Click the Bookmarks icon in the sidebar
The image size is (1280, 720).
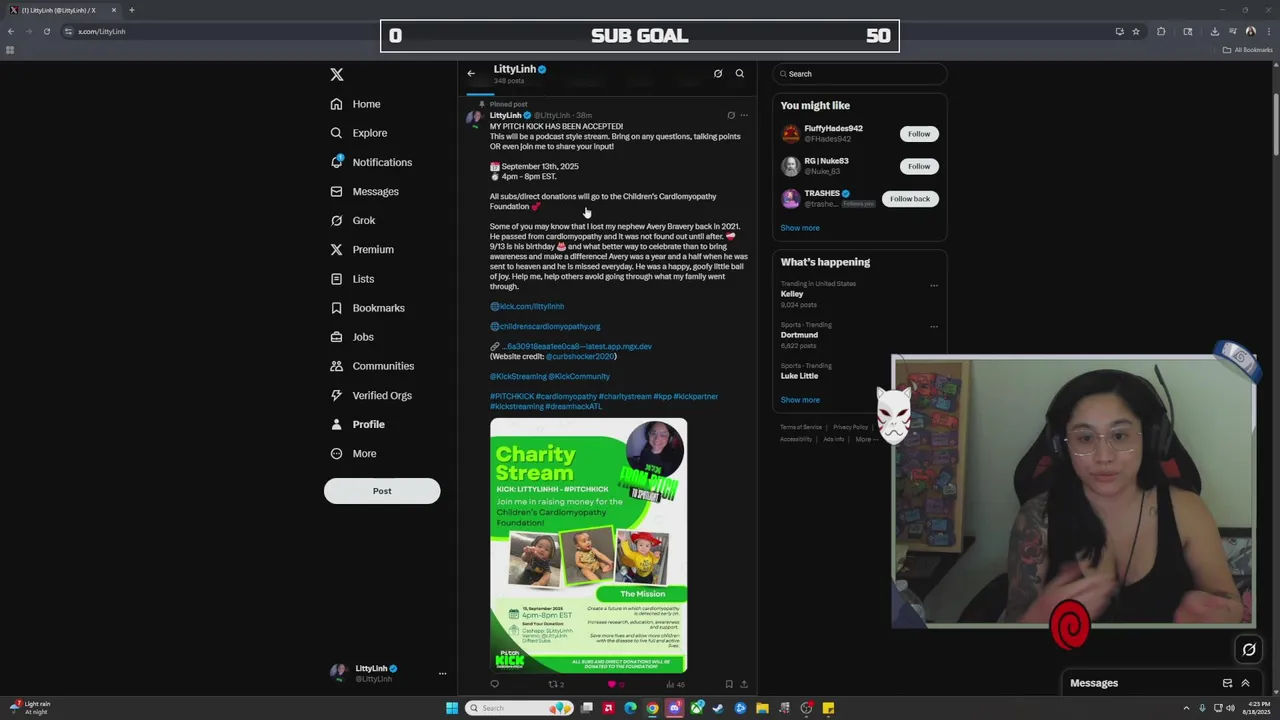click(x=336, y=308)
